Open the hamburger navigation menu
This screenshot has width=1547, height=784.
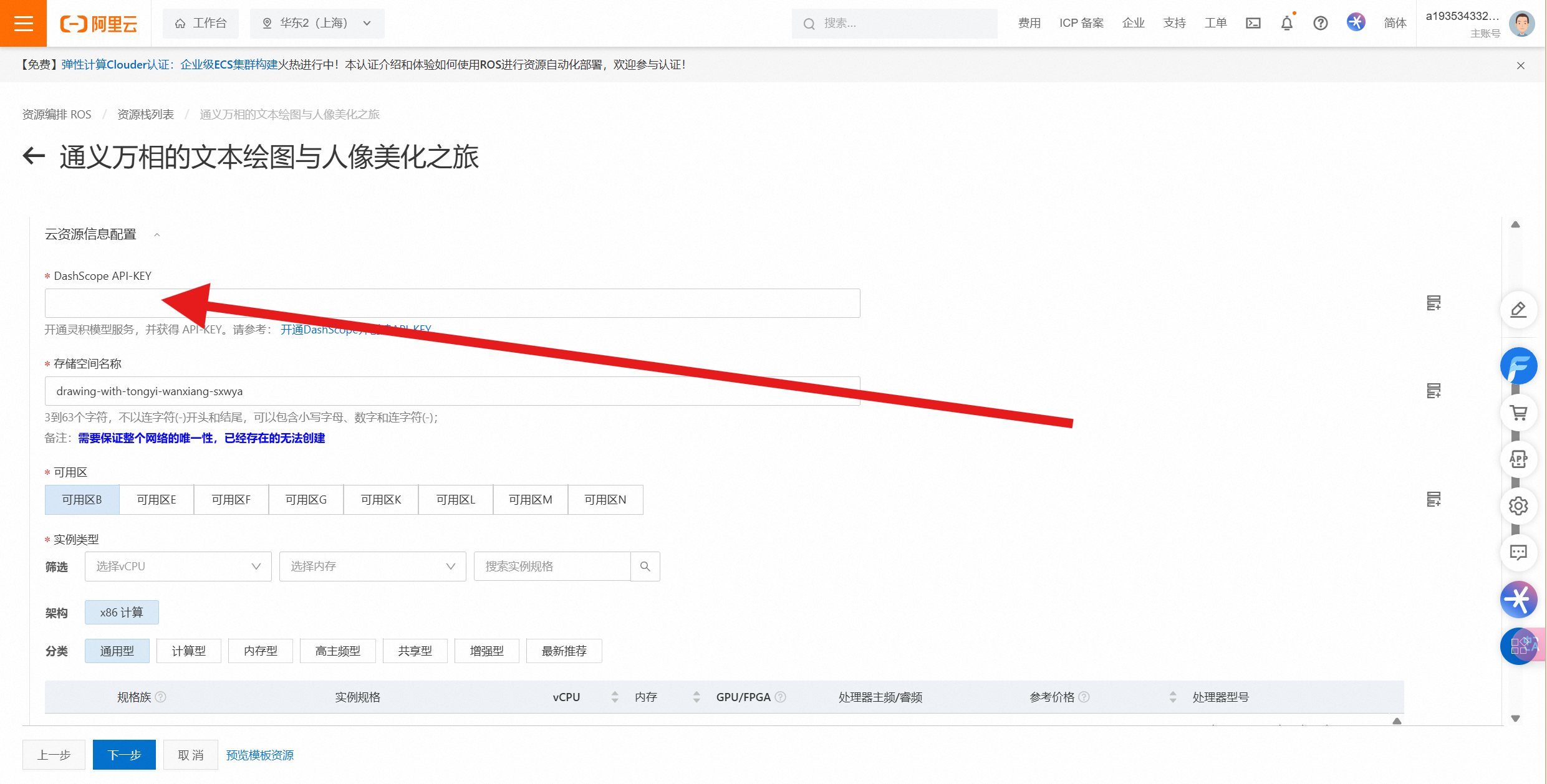point(23,23)
